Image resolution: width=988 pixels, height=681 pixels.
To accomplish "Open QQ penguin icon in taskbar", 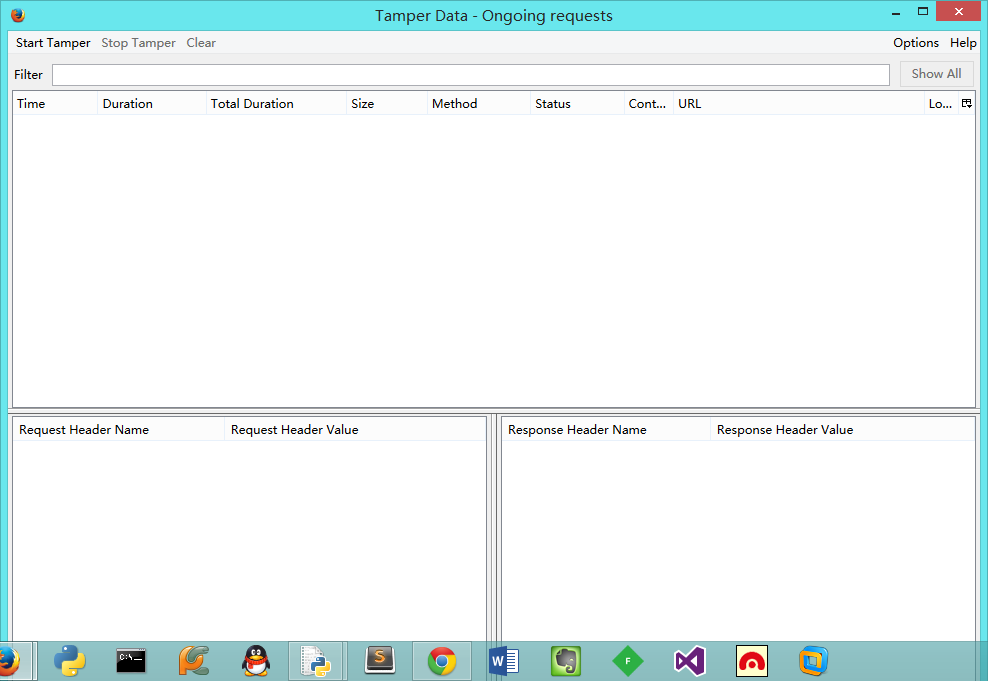I will point(256,661).
